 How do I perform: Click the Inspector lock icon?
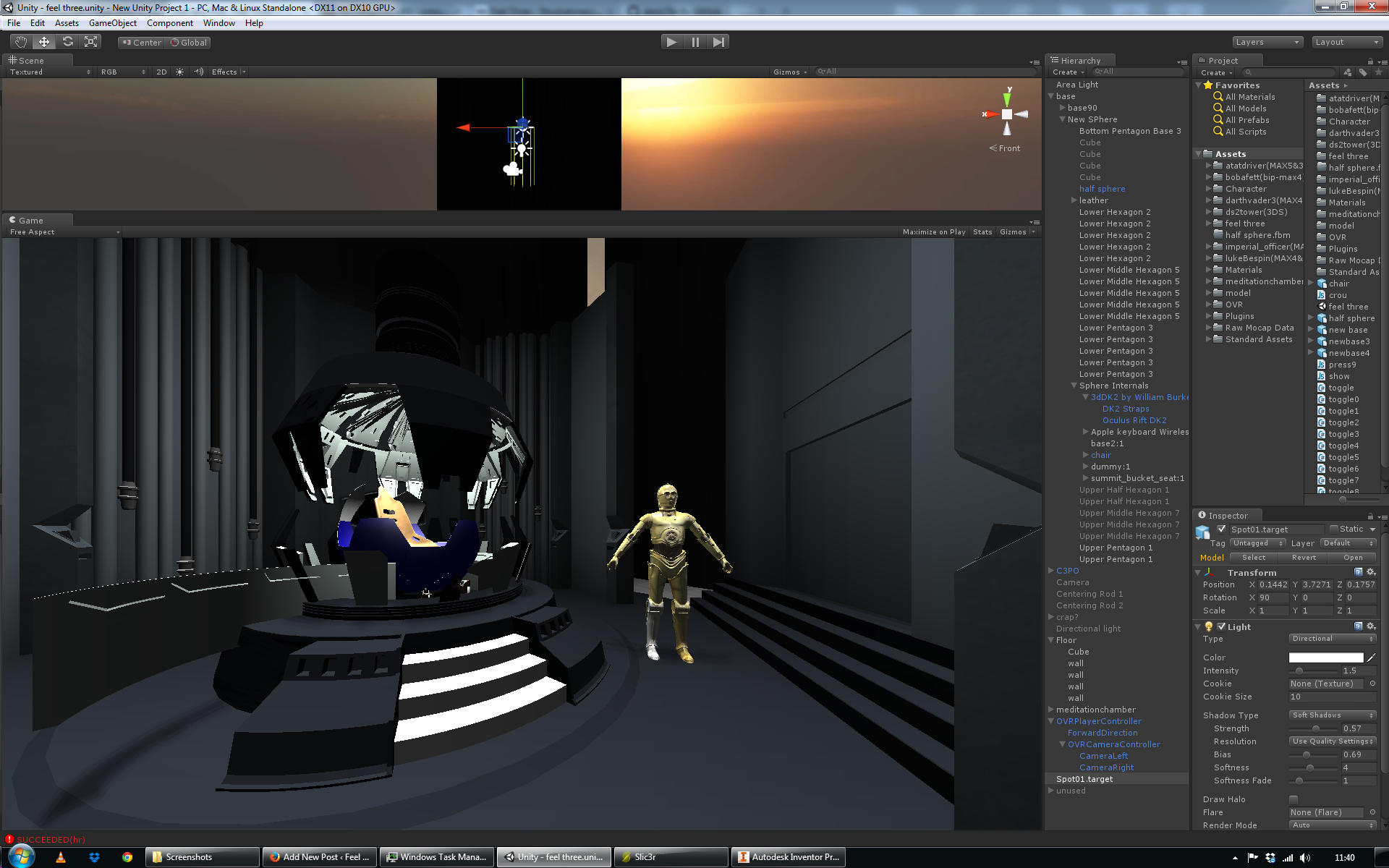coord(1370,516)
